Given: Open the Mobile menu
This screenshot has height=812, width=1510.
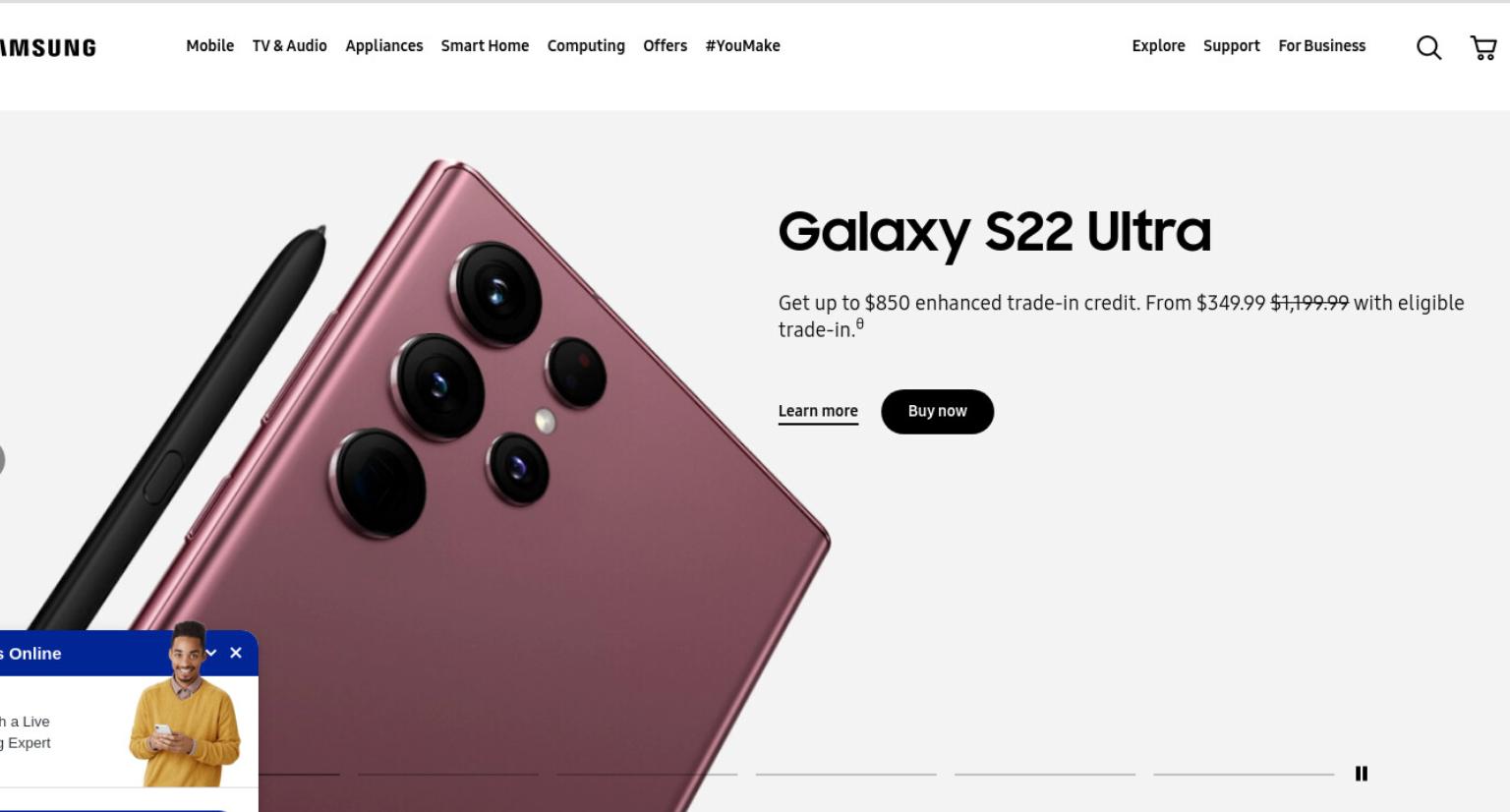Looking at the screenshot, I should (x=210, y=46).
